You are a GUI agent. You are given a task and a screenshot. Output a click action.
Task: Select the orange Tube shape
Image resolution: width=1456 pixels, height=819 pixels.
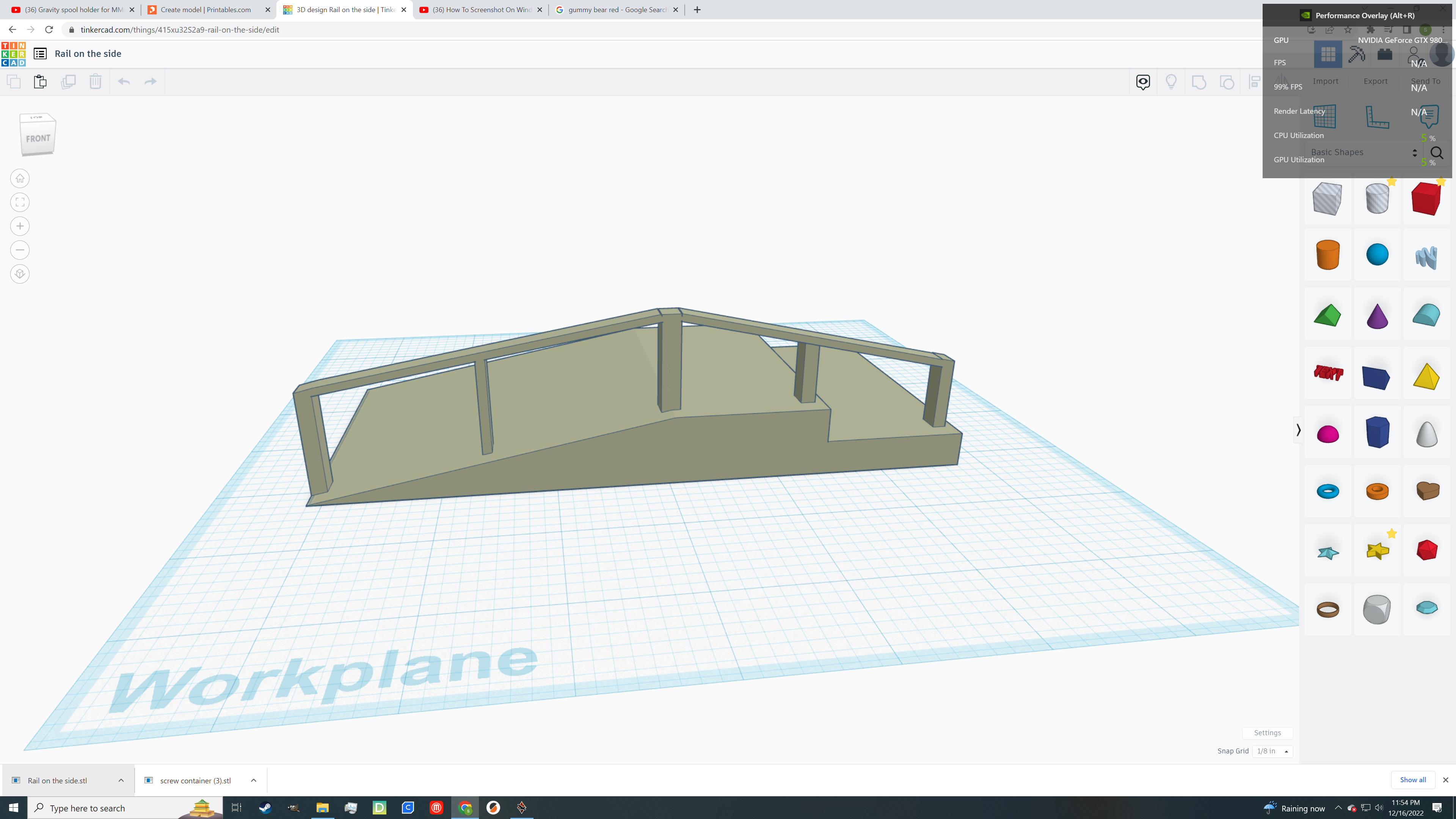coord(1378,491)
